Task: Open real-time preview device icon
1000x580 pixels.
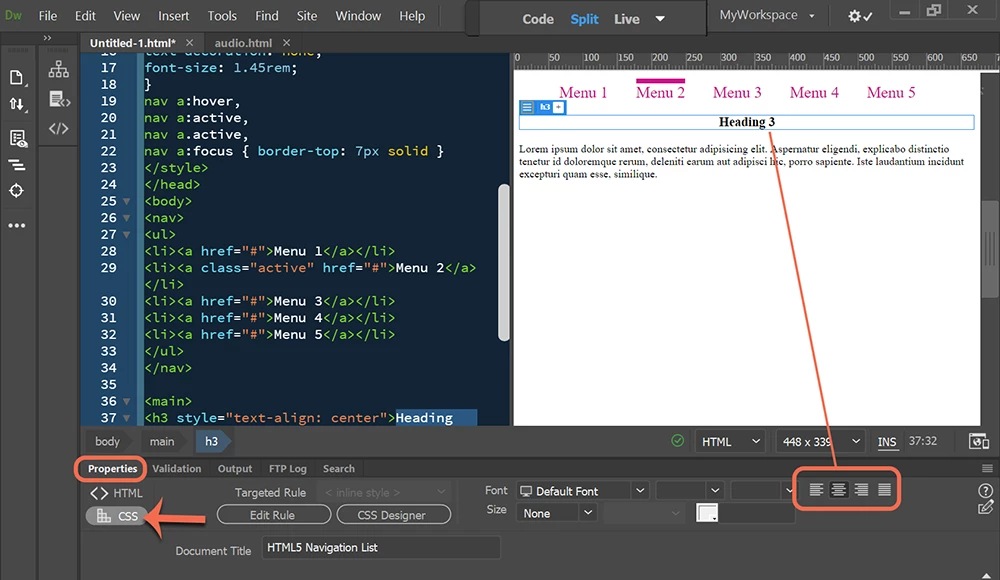Action: [978, 441]
